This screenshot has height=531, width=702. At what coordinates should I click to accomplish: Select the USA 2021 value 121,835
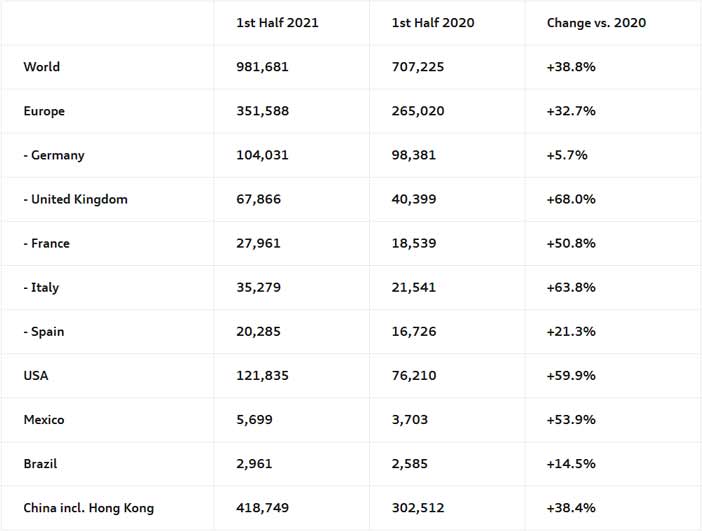pyautogui.click(x=262, y=376)
